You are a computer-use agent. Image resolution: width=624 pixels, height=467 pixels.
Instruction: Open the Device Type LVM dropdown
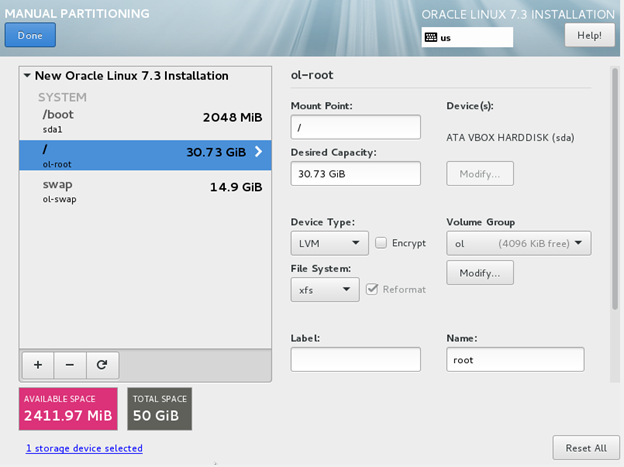[330, 243]
